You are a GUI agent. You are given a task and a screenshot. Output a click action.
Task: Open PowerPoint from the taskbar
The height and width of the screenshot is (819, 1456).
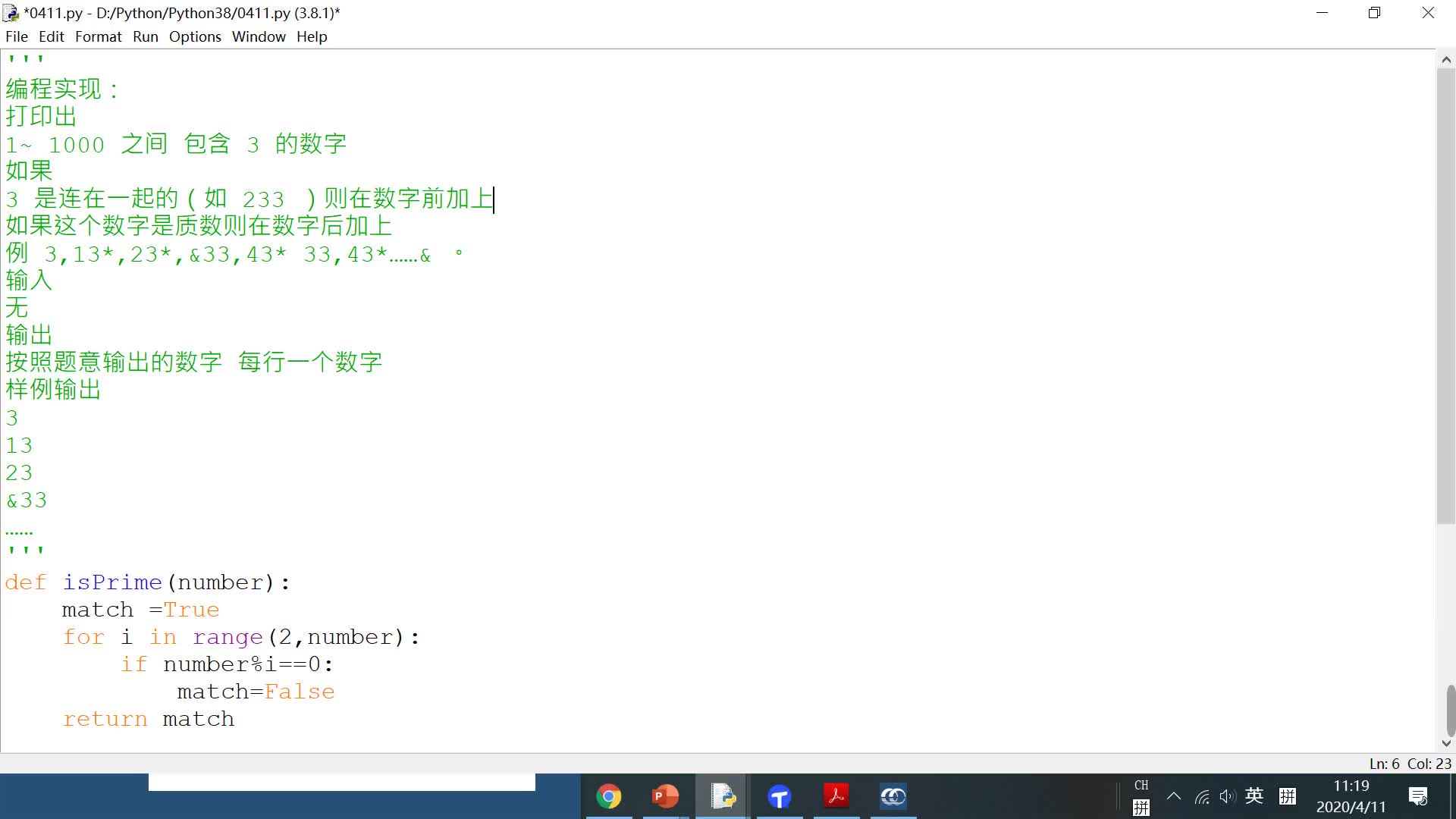click(x=665, y=796)
